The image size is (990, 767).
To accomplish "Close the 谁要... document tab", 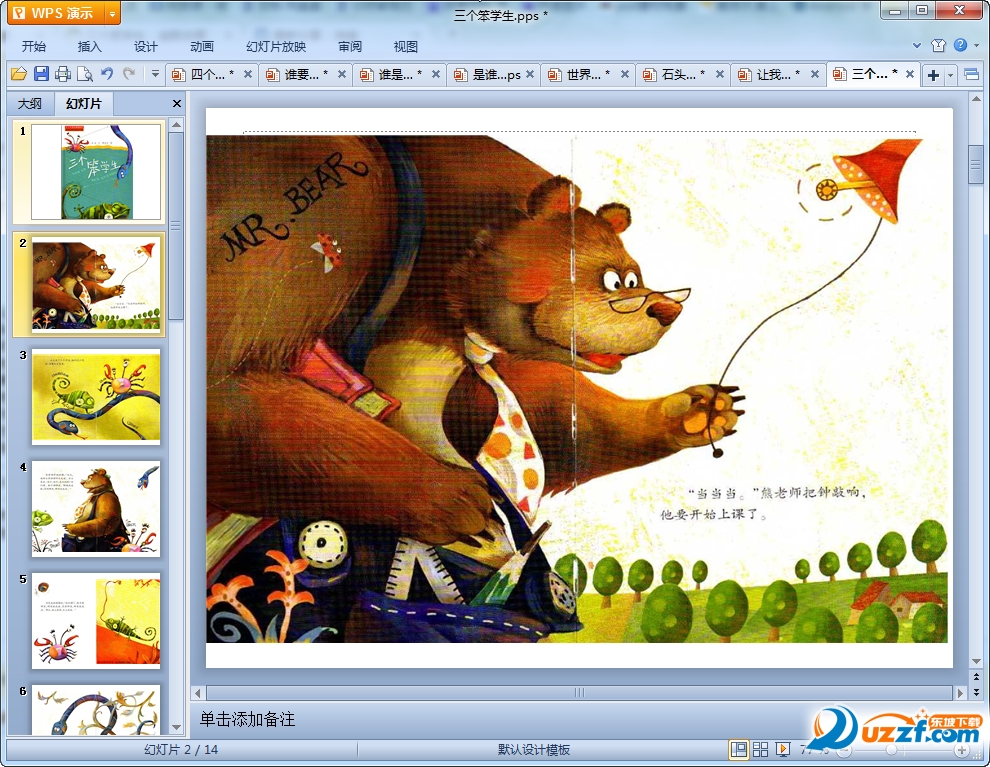I will 342,74.
